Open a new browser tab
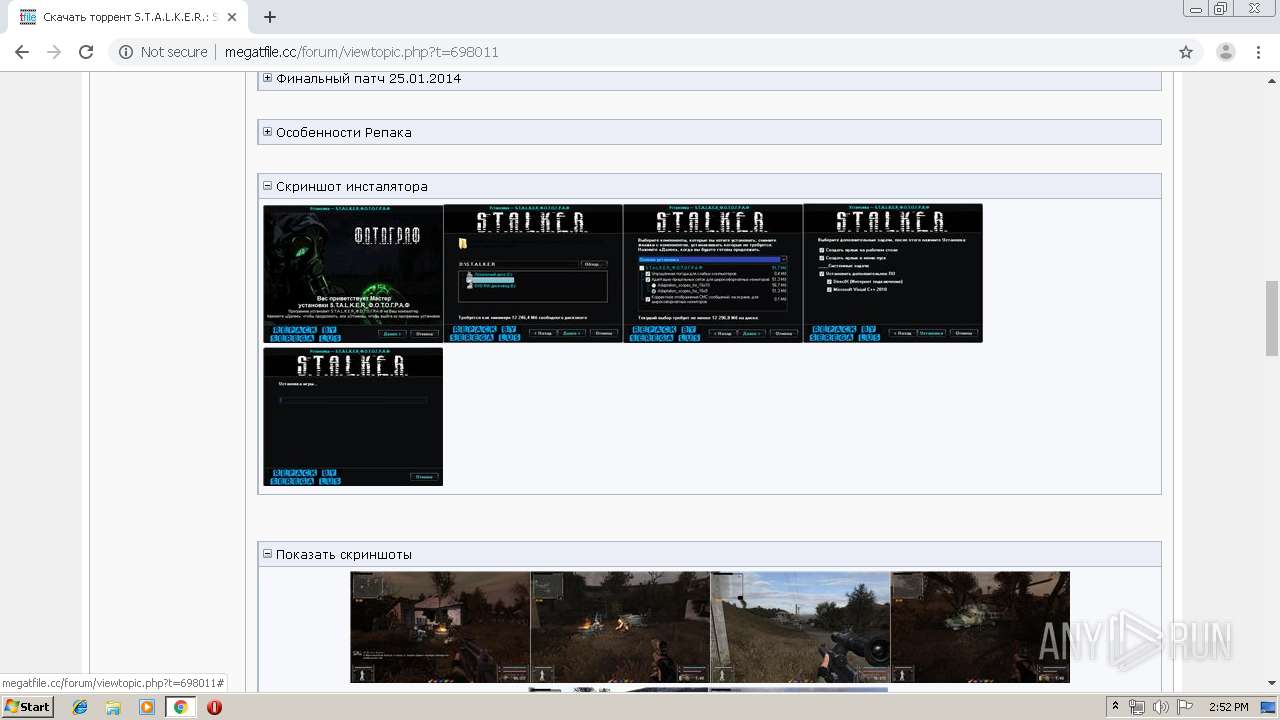This screenshot has height=720, width=1280. pyautogui.click(x=270, y=17)
